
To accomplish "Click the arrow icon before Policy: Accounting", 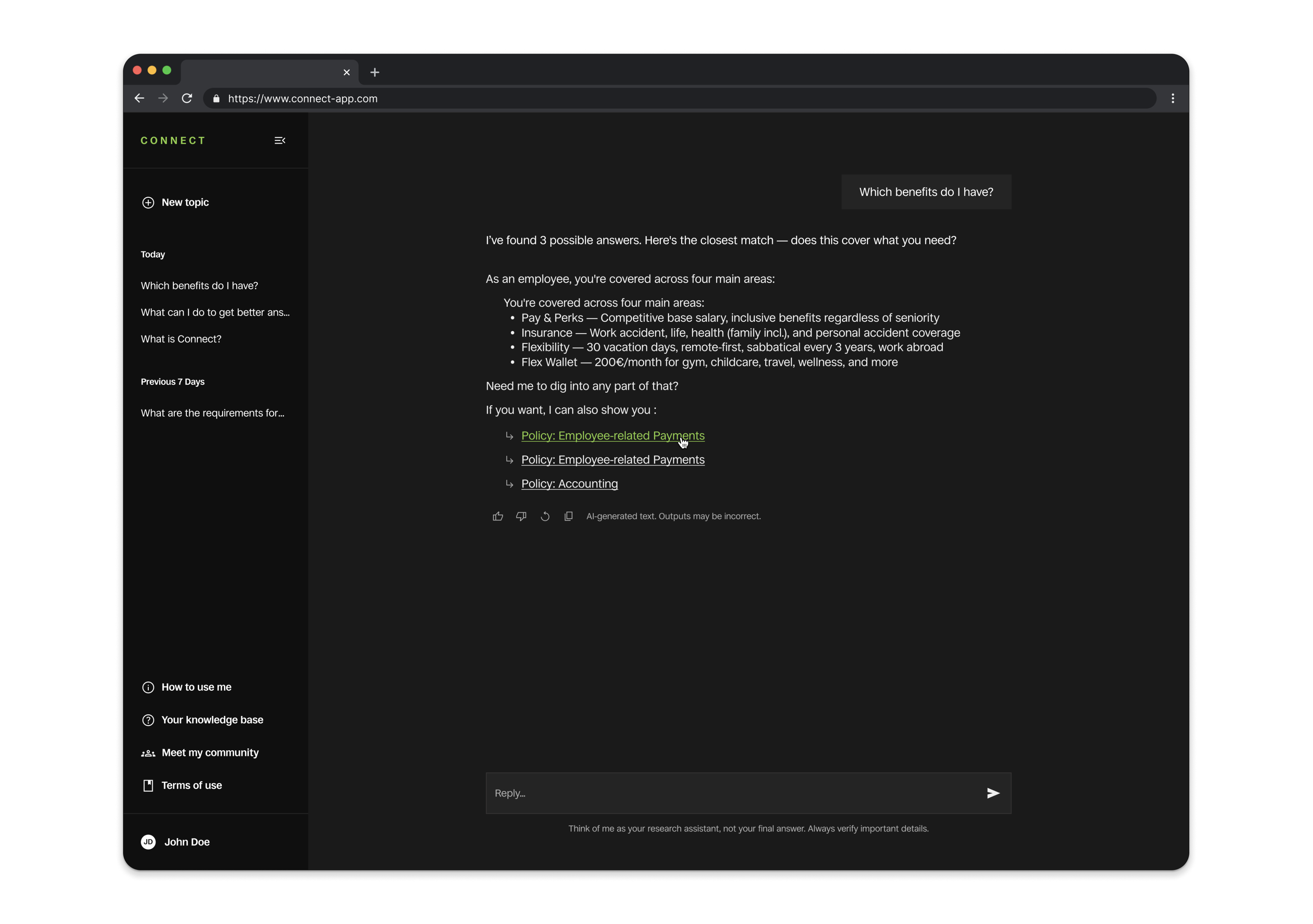I will coord(509,484).
